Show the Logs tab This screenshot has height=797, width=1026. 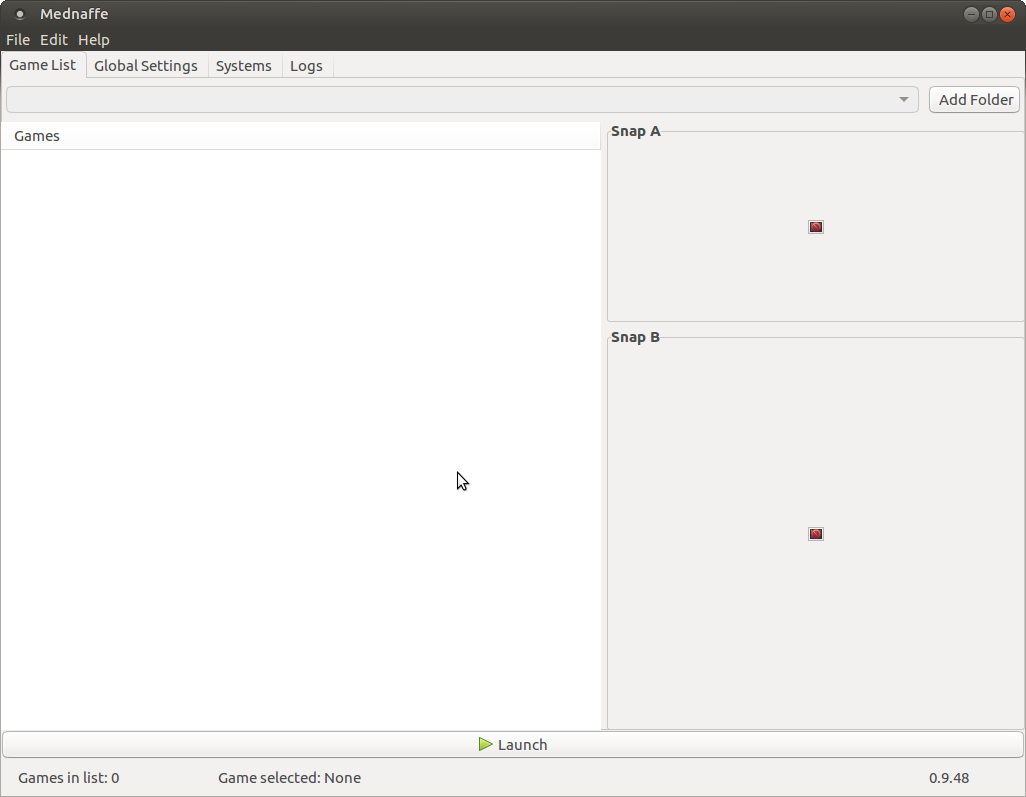(x=306, y=66)
